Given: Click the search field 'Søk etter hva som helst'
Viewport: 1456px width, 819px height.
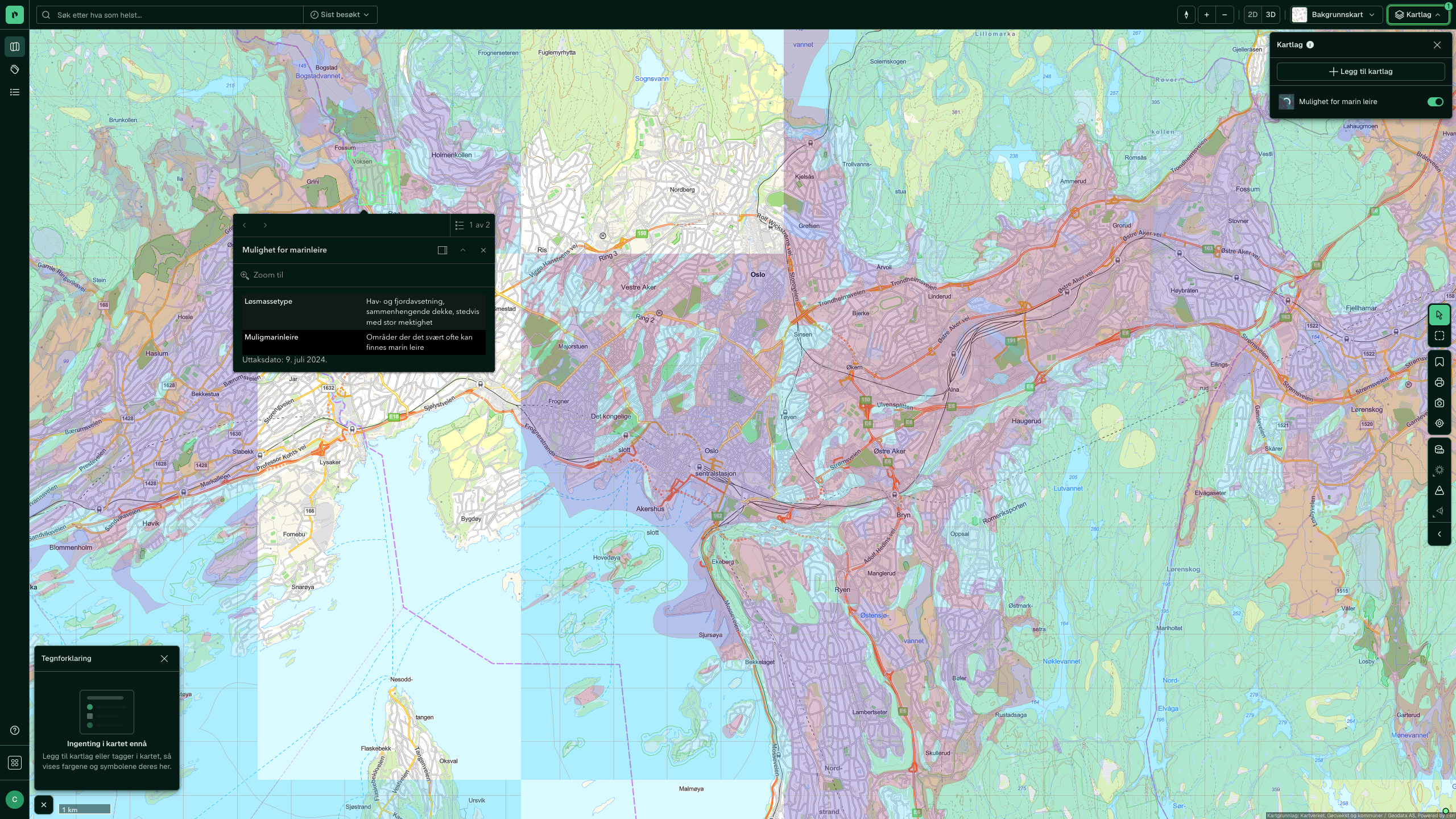Looking at the screenshot, I should click(171, 15).
